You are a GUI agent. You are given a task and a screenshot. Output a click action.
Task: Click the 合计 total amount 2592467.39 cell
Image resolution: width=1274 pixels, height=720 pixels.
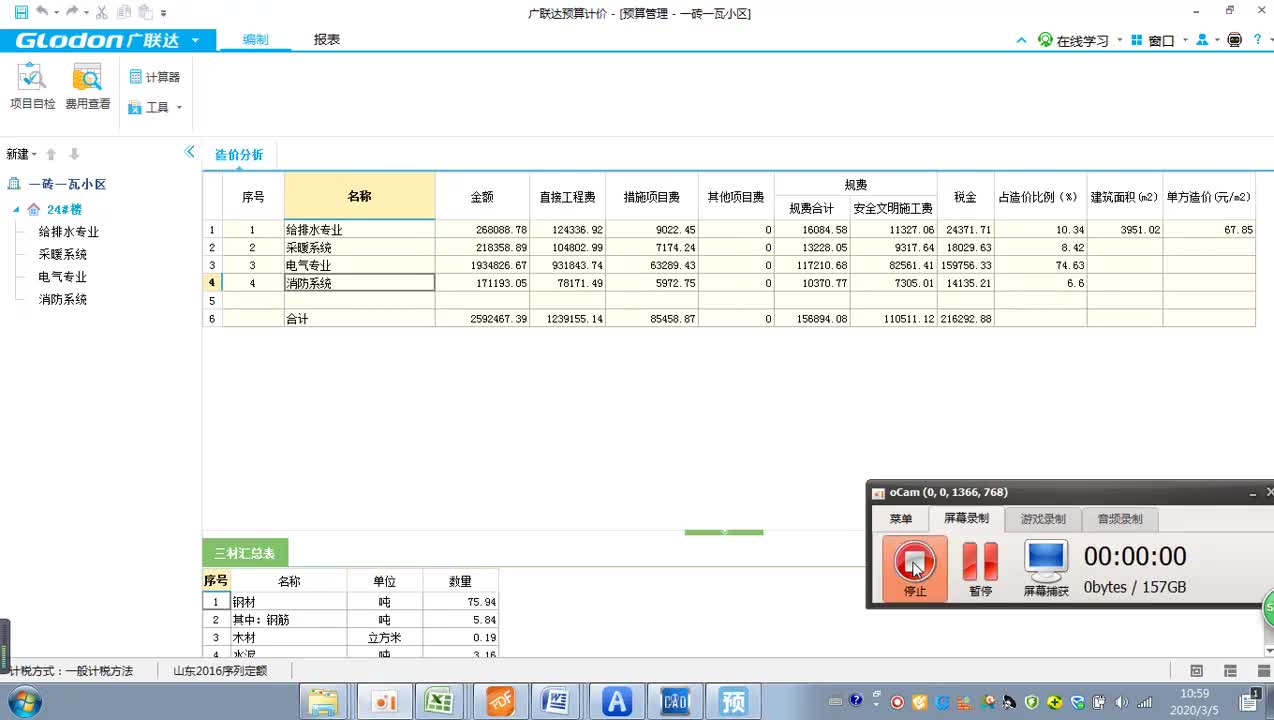[482, 319]
